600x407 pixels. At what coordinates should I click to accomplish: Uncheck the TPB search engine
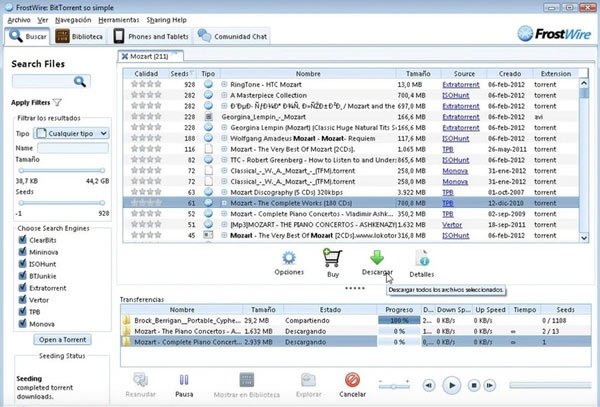tap(22, 311)
